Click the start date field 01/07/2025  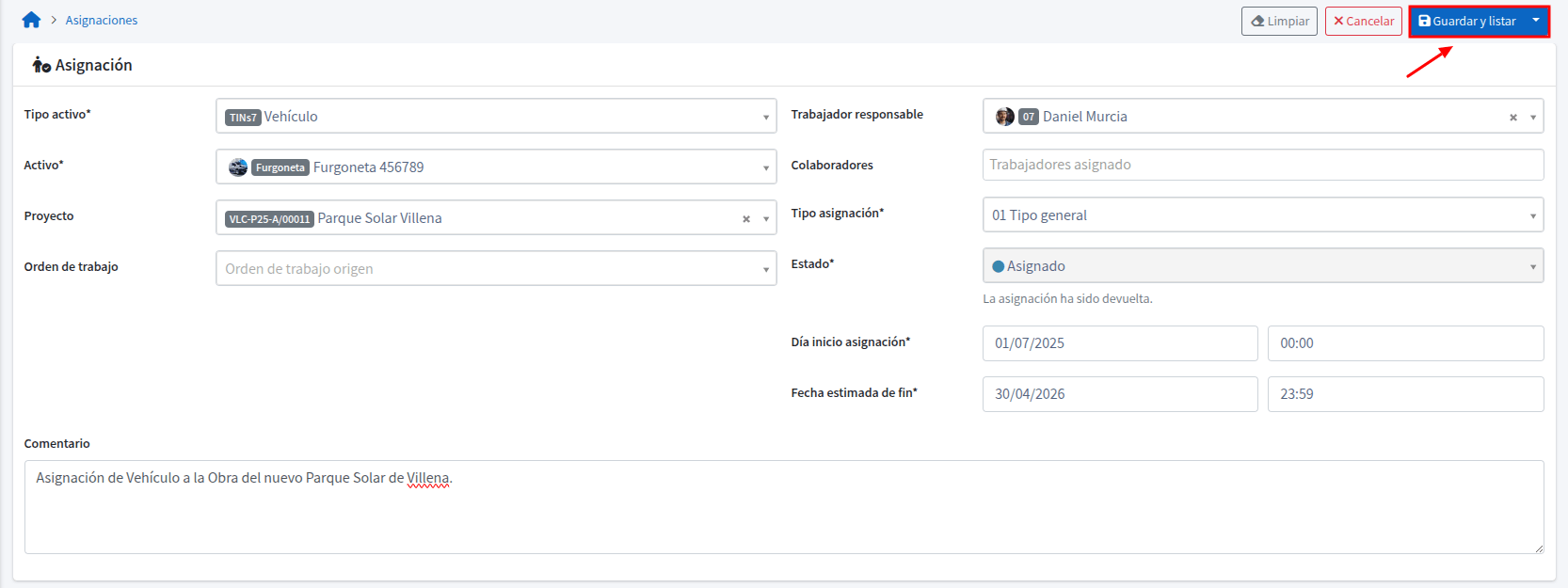coord(1120,343)
